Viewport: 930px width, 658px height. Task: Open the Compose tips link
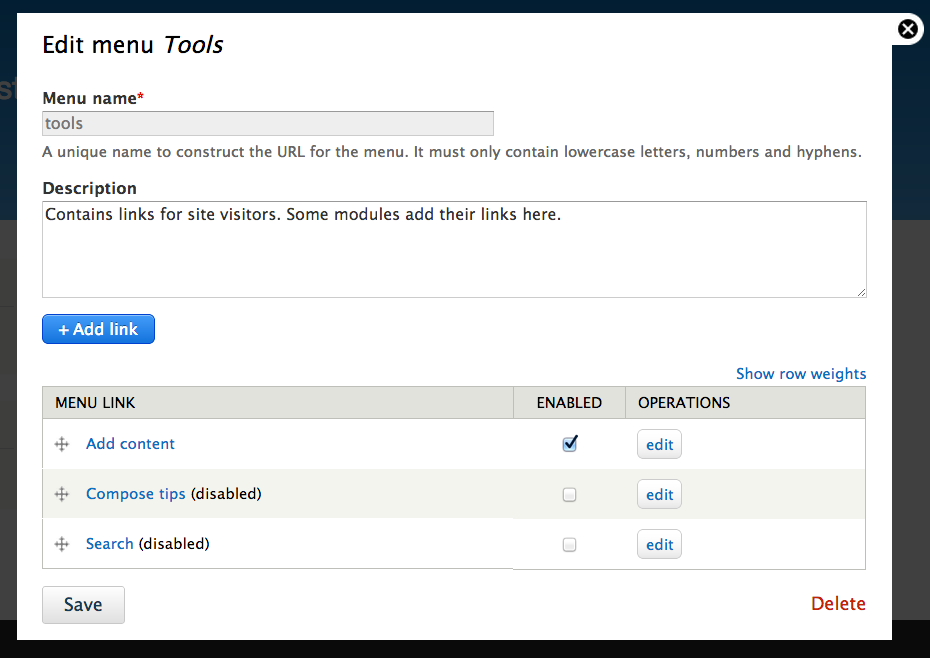click(x=136, y=494)
